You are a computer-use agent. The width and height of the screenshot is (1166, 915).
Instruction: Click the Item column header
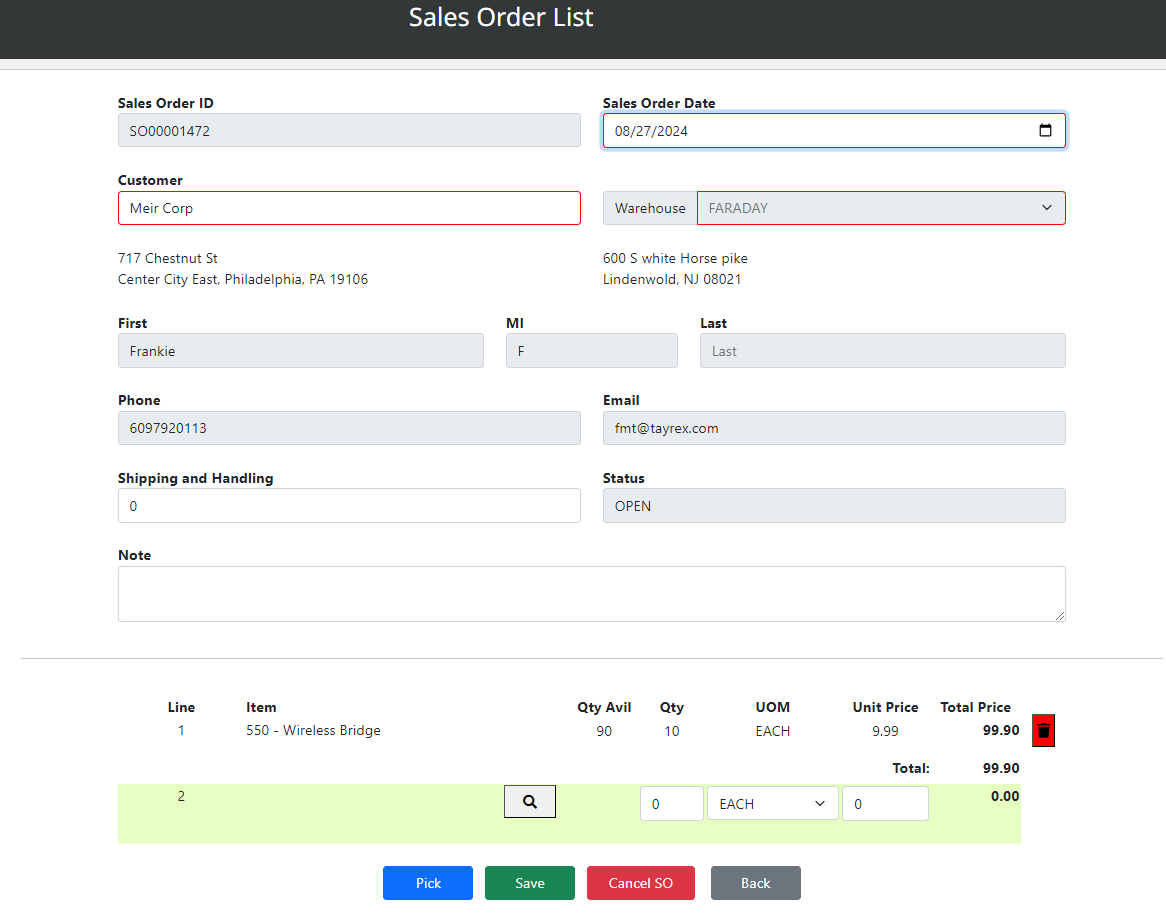tap(261, 707)
